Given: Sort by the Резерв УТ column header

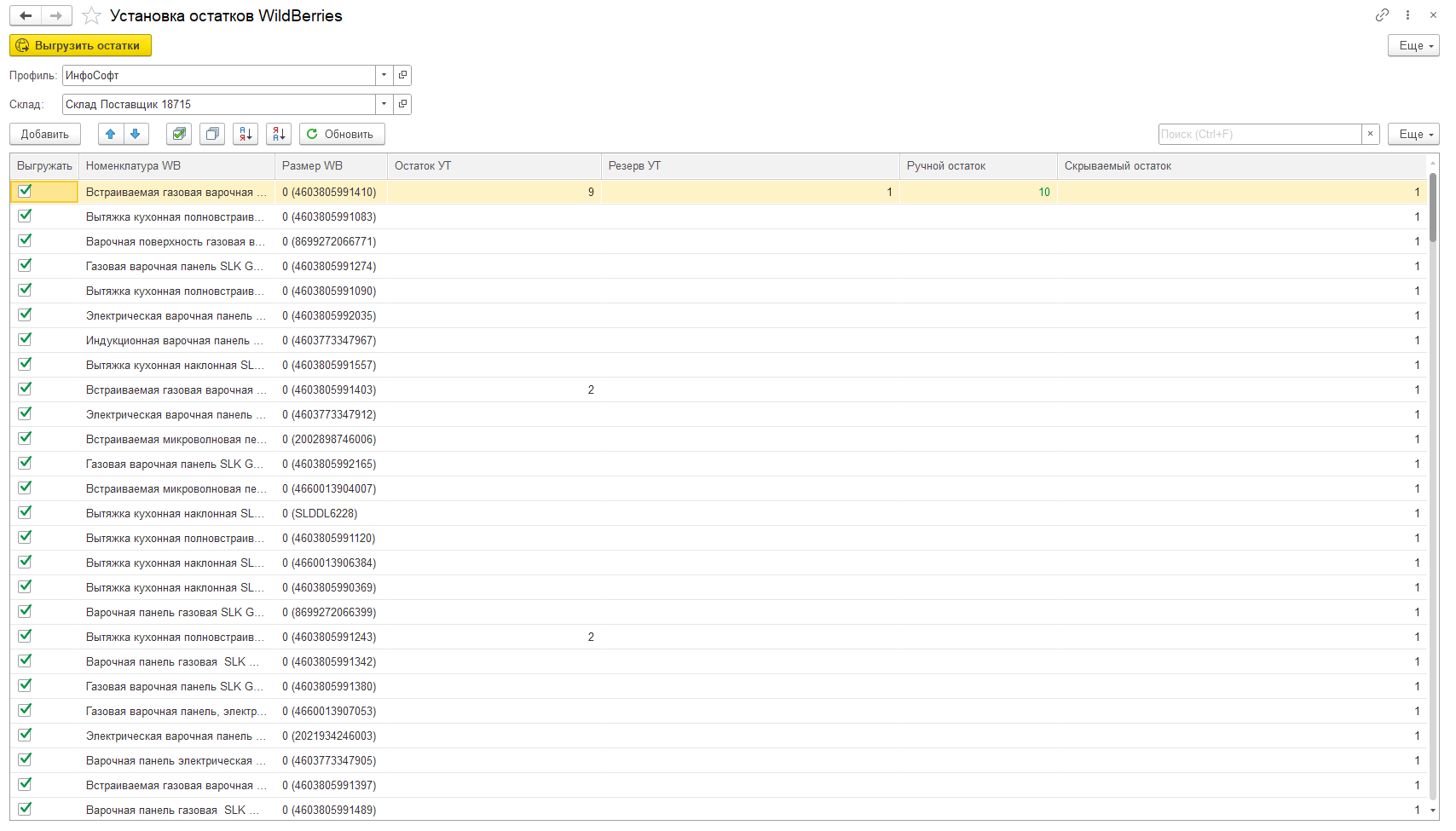Looking at the screenshot, I should [750, 165].
